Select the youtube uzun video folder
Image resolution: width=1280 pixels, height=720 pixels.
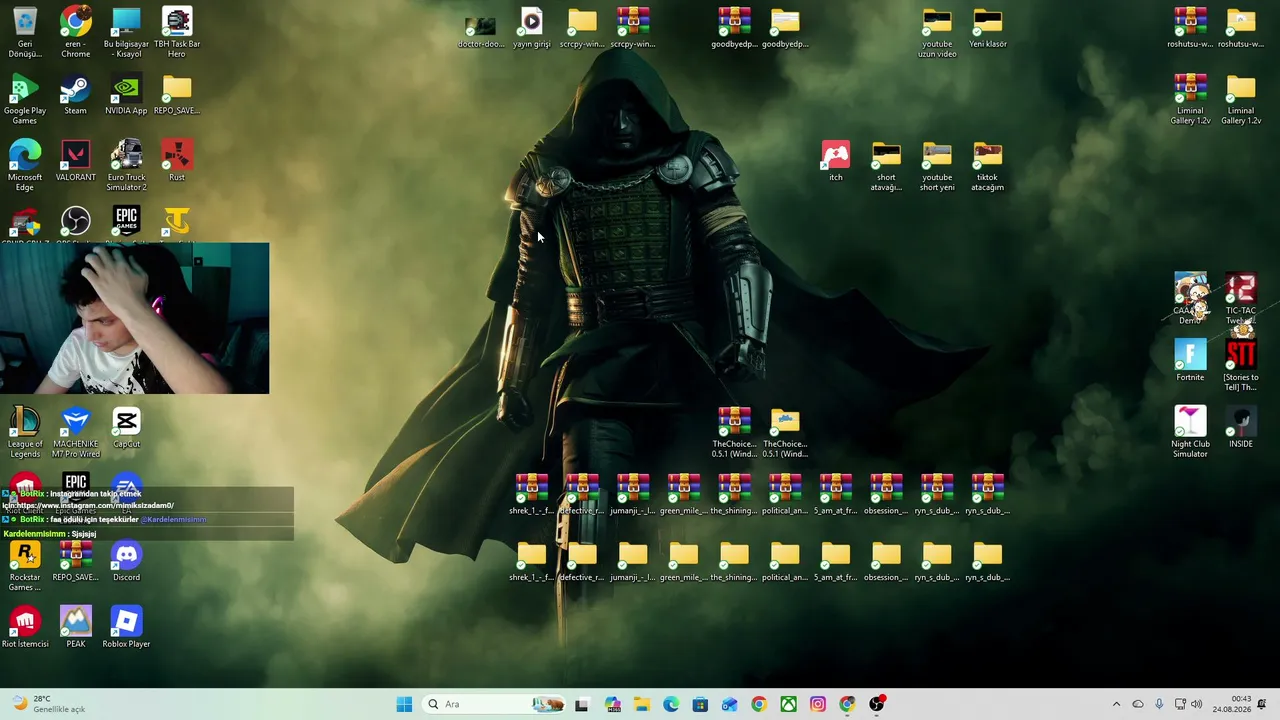coord(937,32)
